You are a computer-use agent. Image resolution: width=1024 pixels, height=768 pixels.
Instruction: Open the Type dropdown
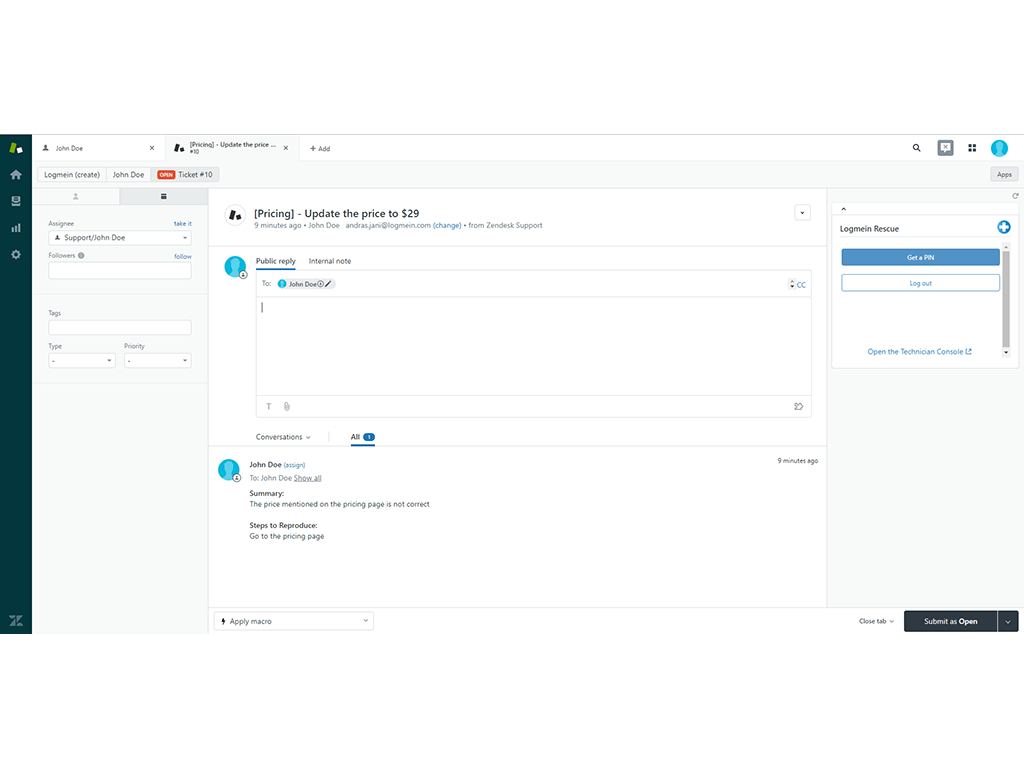[81, 360]
